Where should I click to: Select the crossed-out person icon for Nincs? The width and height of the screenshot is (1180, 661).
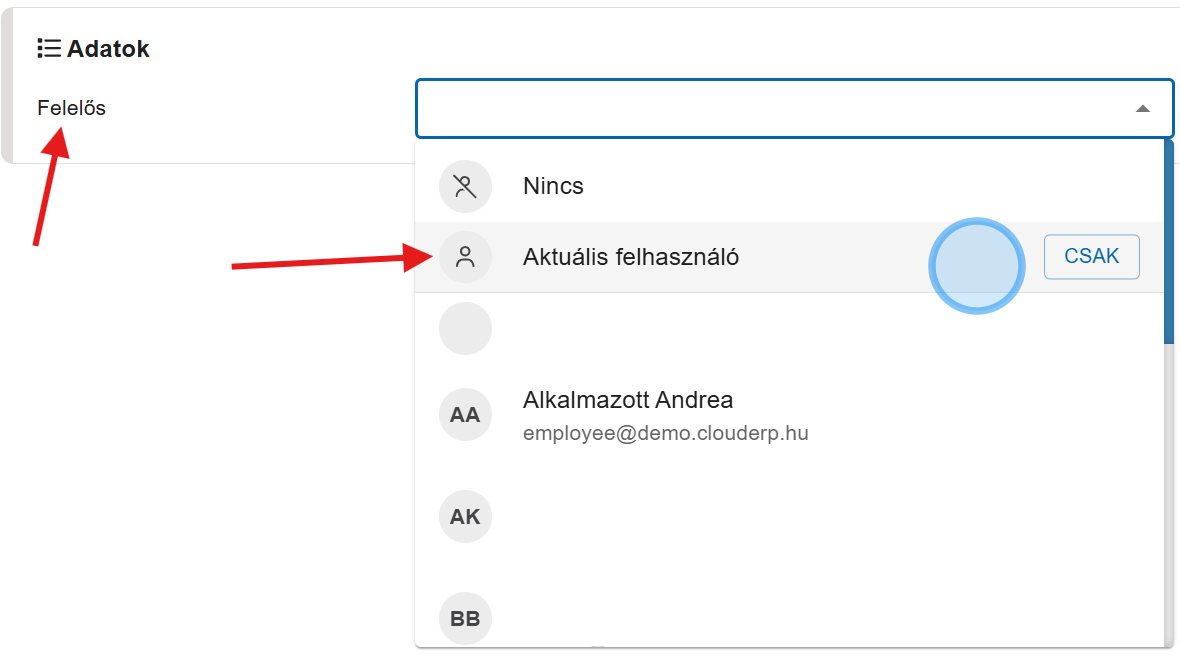(x=465, y=186)
